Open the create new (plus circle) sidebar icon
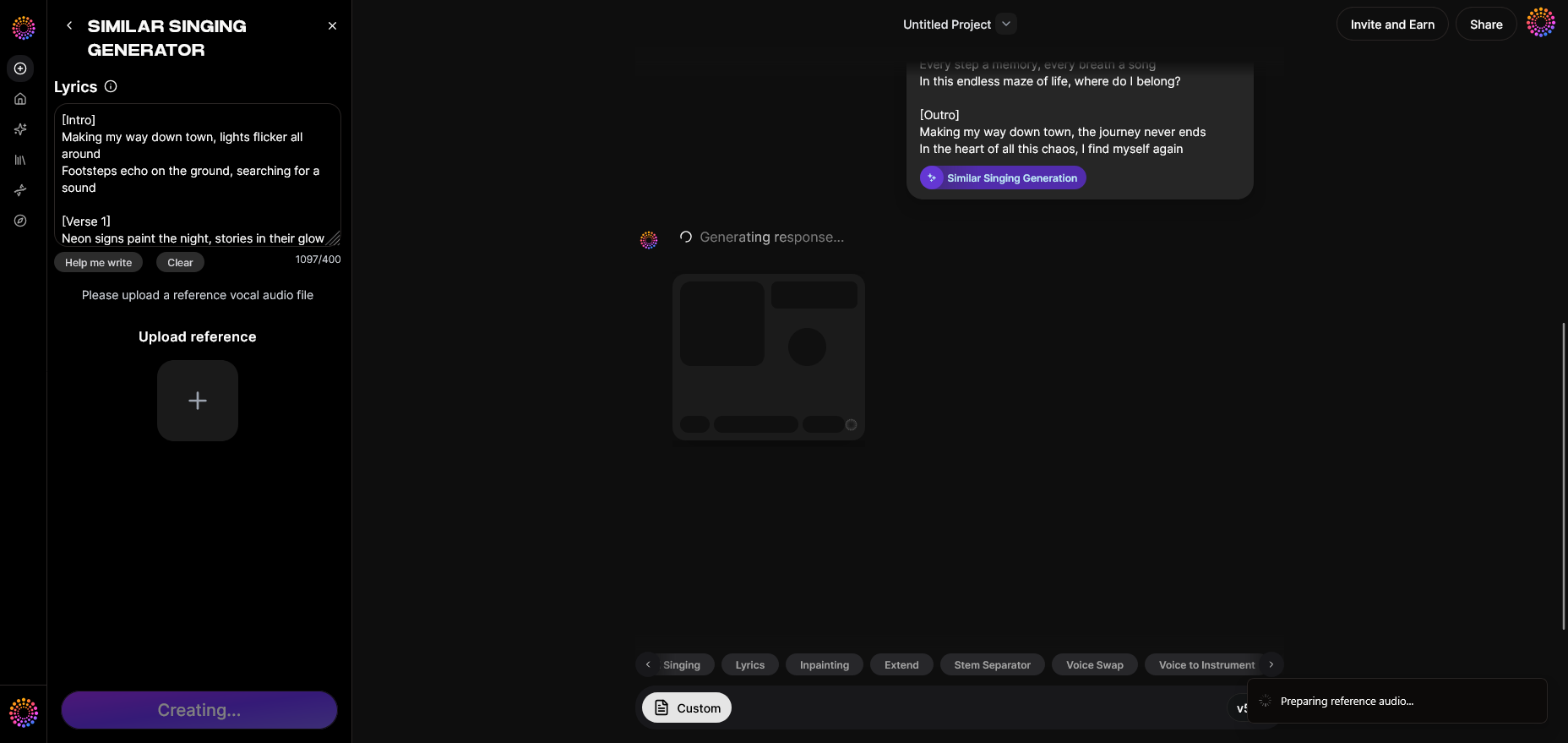The image size is (1568, 743). pos(20,68)
